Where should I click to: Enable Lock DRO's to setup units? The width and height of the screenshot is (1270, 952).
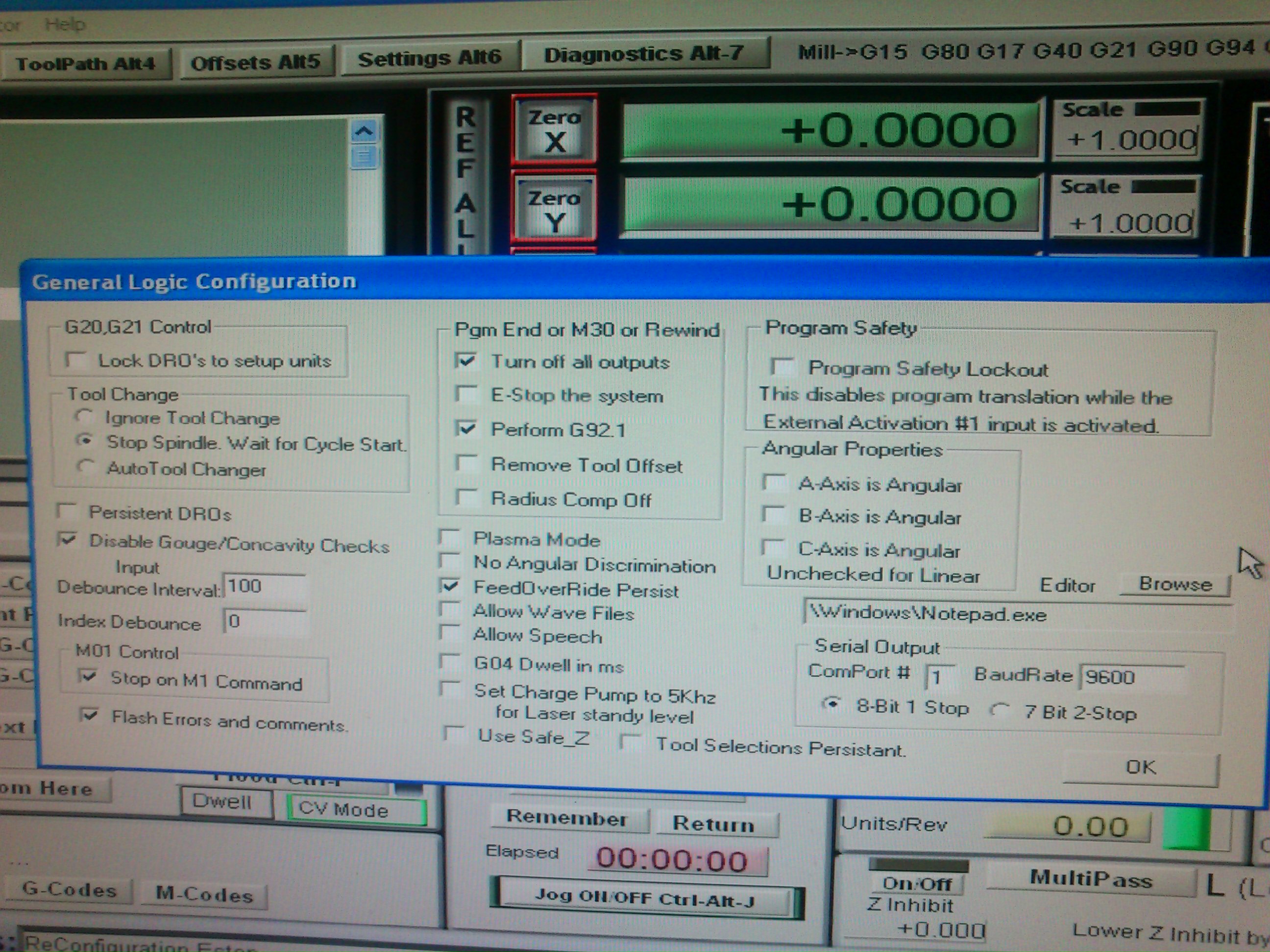(x=76, y=360)
